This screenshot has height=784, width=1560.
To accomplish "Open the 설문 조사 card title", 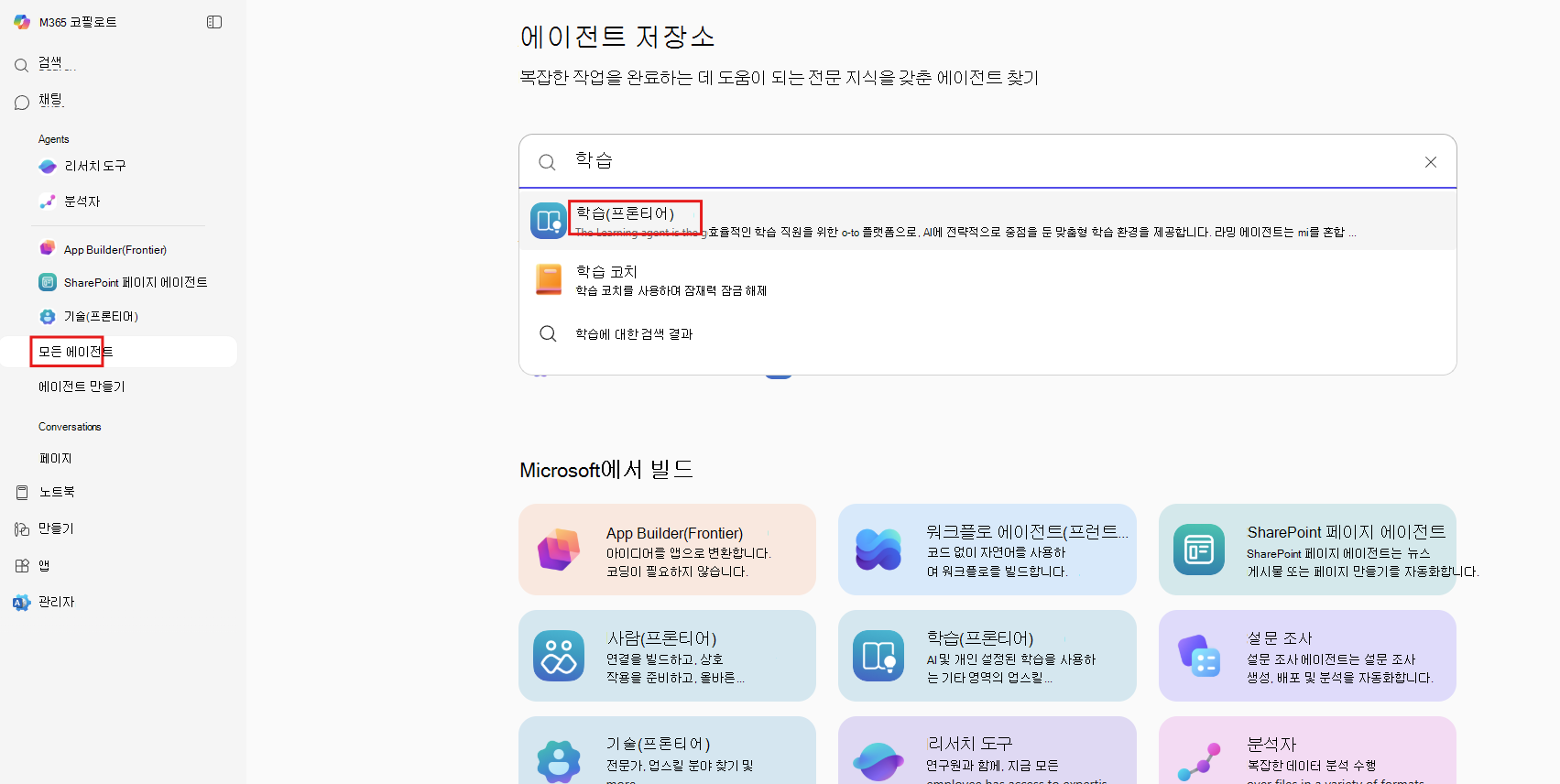I will 1280,638.
